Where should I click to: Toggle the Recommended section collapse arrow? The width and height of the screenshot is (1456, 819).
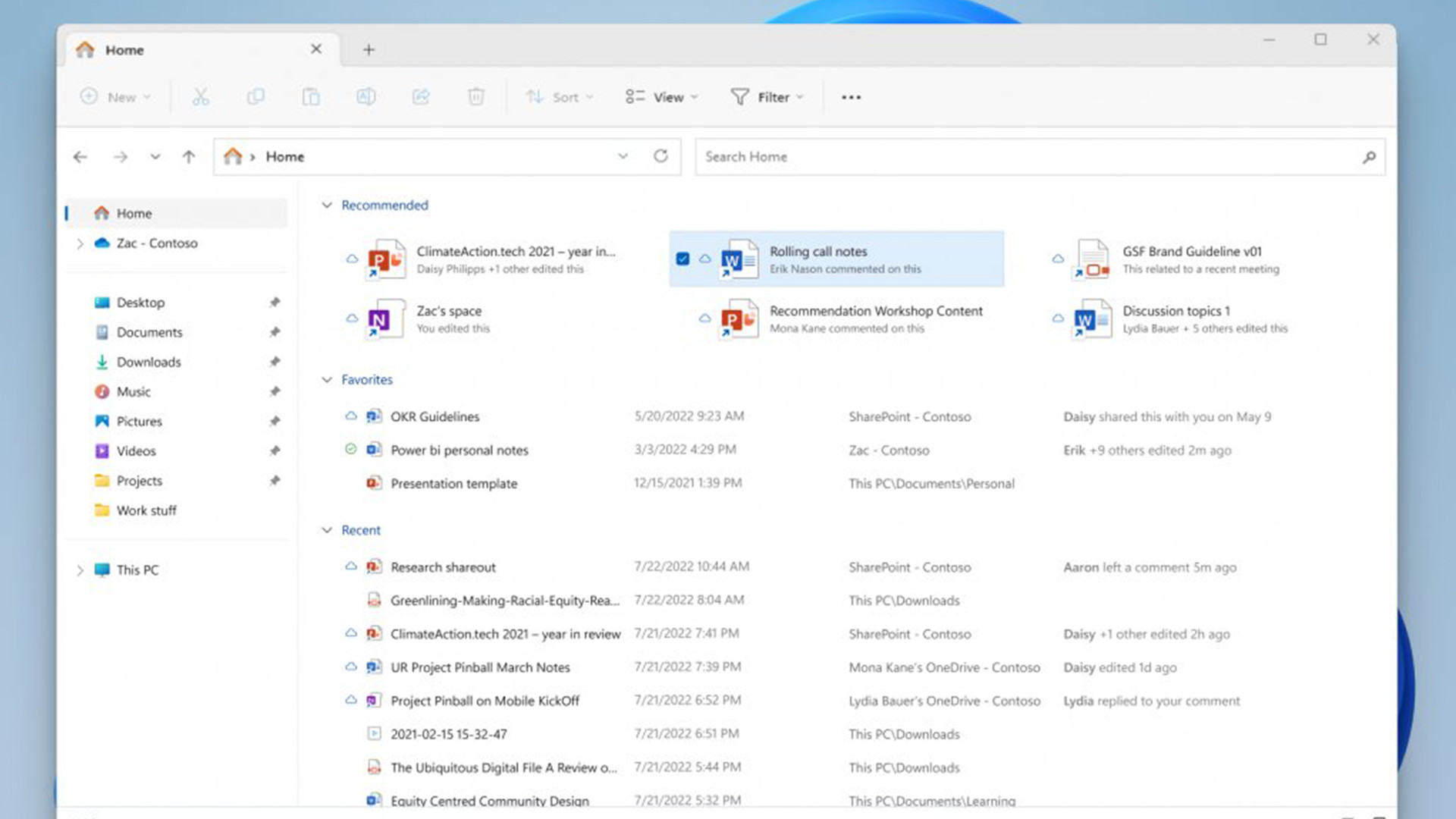point(327,204)
